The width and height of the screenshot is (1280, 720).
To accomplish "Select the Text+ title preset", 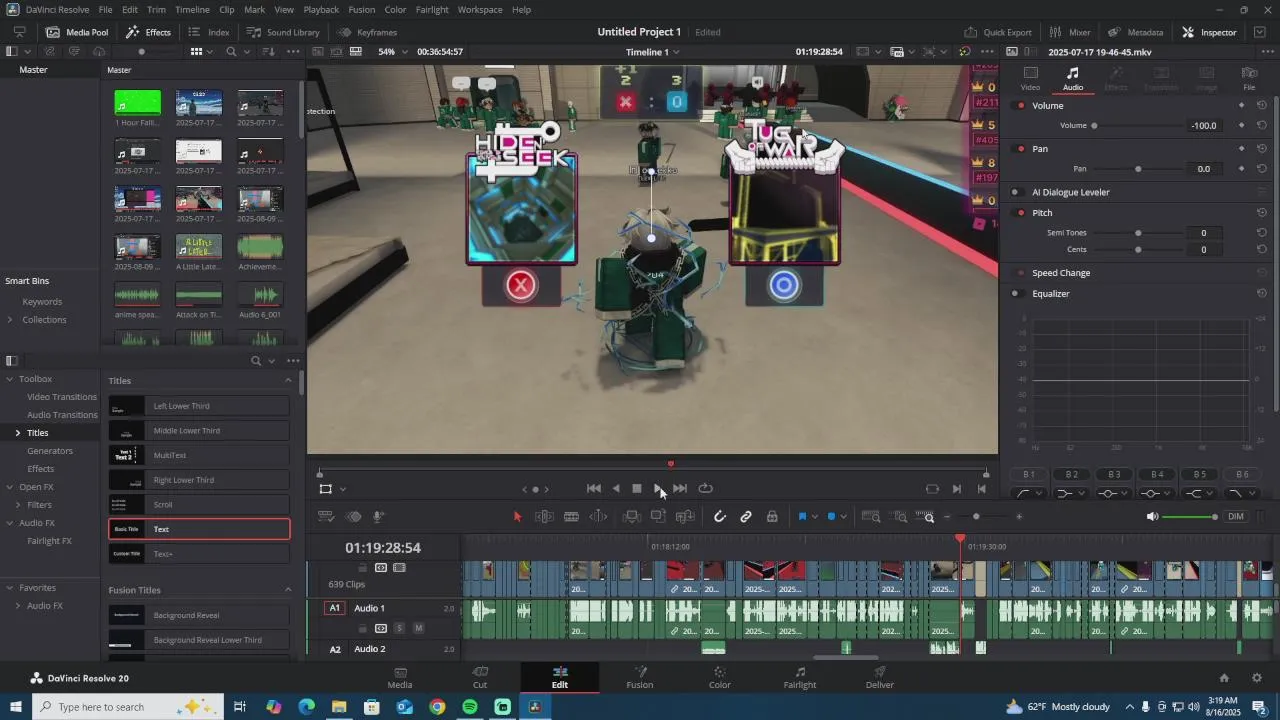I will [199, 553].
